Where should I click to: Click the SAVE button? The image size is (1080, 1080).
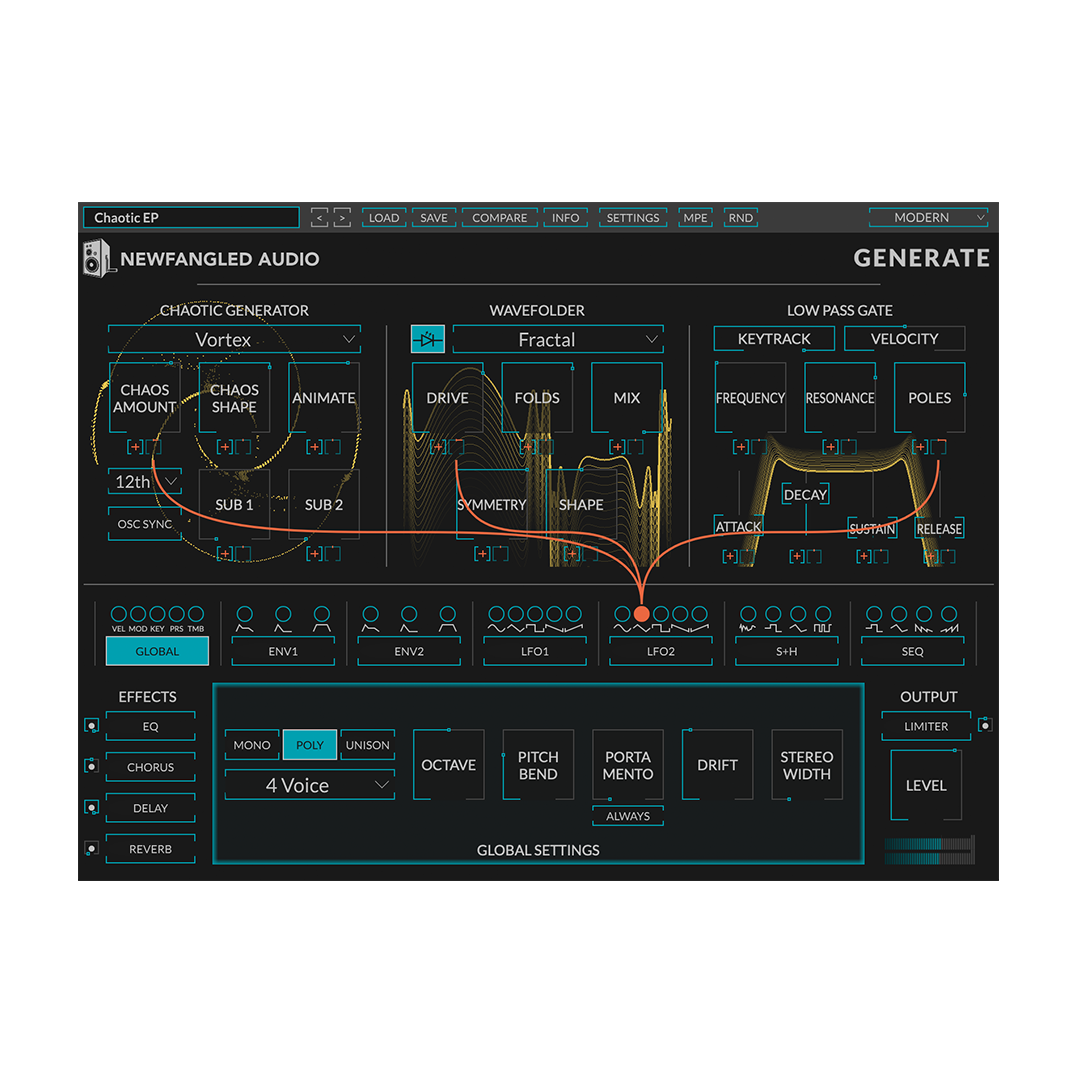[x=434, y=218]
